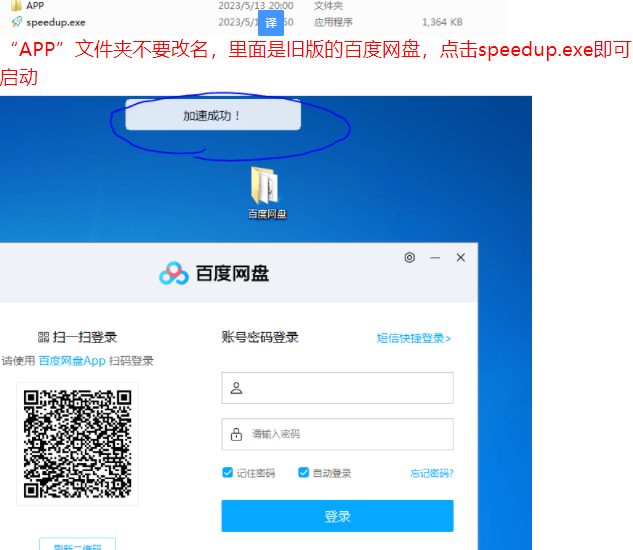Click the 忘记密码? link
Screen dimensions: 633x550
coord(431,473)
